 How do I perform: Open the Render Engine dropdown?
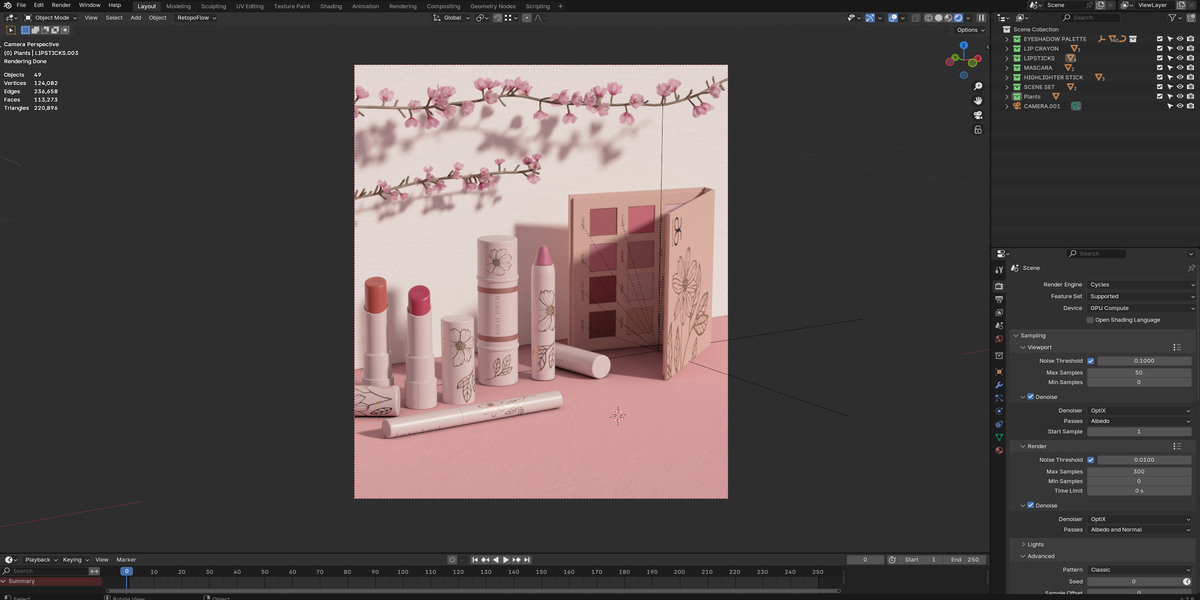click(1141, 285)
